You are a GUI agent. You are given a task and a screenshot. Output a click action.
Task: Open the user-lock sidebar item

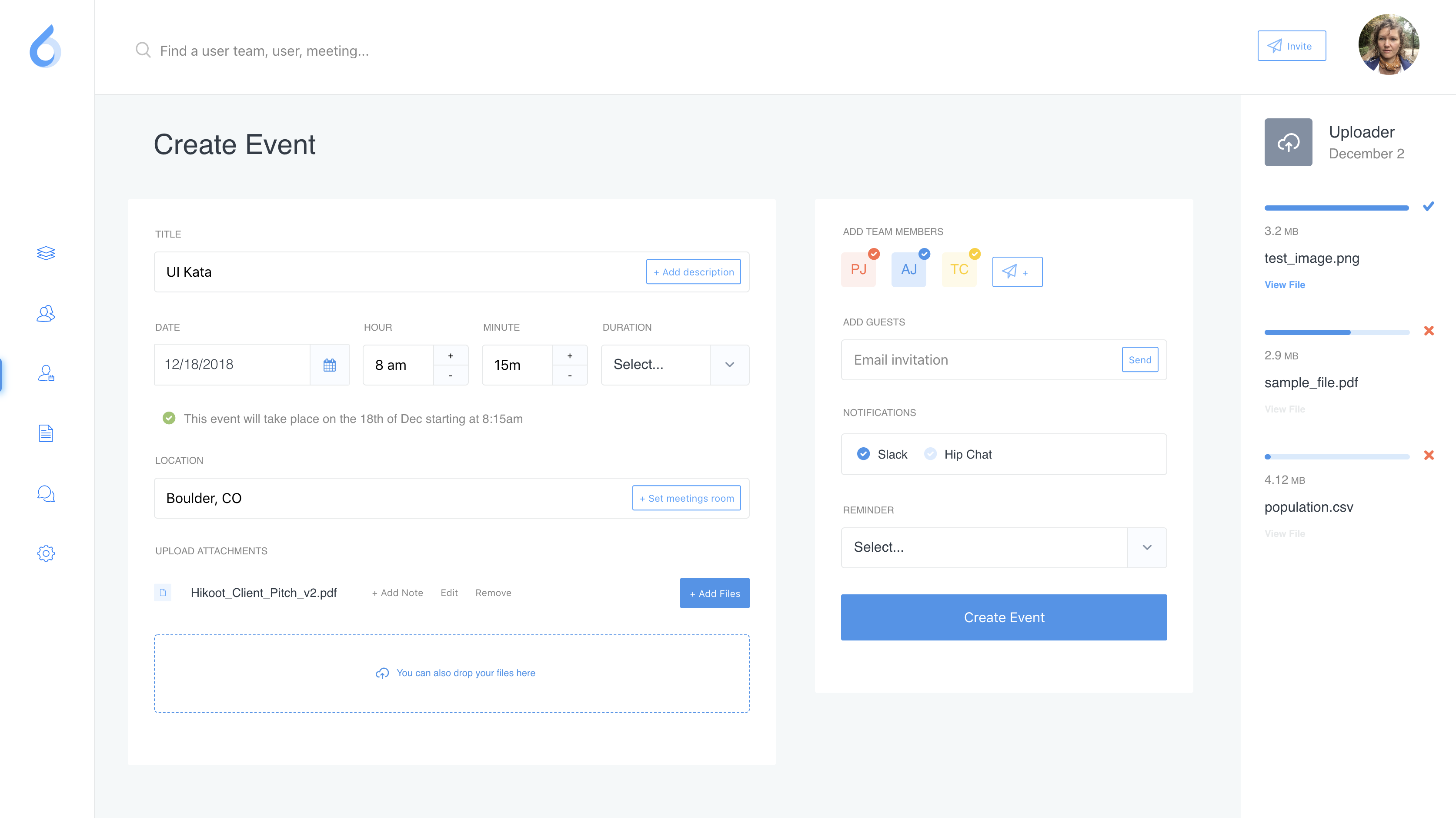[x=46, y=373]
